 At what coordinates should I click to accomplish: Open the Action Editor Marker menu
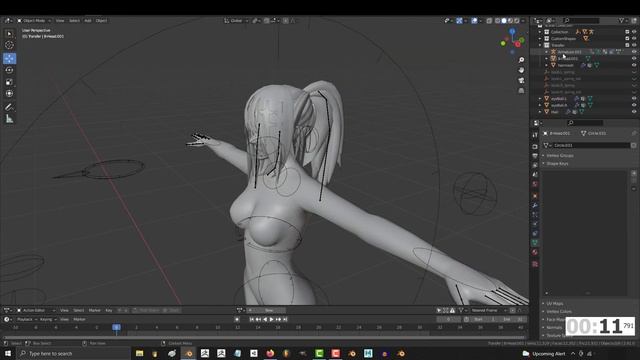pos(95,310)
